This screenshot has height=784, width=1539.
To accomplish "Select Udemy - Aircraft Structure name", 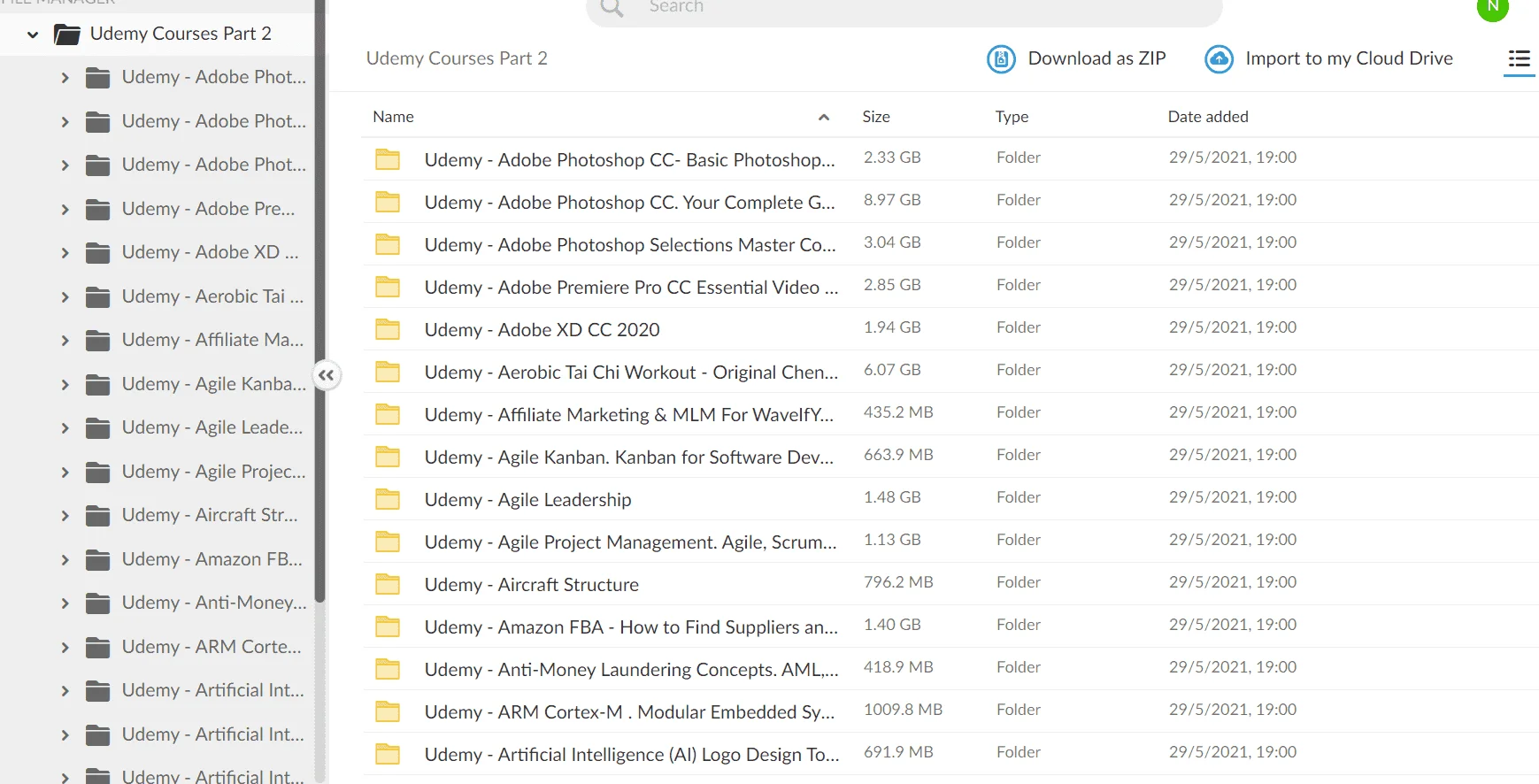I will pos(531,585).
